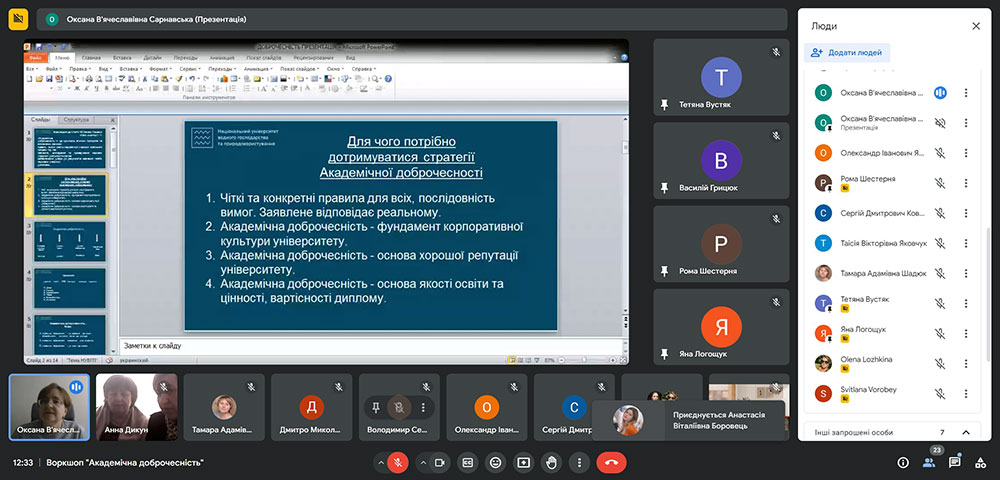Close the Люди side panel
The width and height of the screenshot is (1000, 480).
coord(976,26)
